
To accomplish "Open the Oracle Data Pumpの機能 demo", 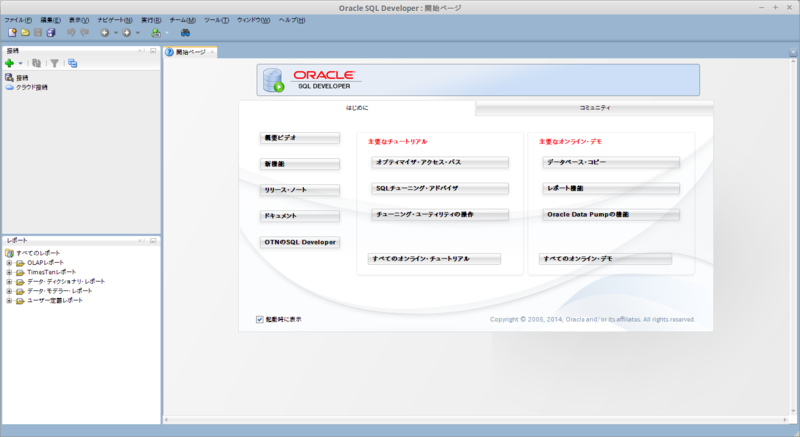I will point(611,215).
